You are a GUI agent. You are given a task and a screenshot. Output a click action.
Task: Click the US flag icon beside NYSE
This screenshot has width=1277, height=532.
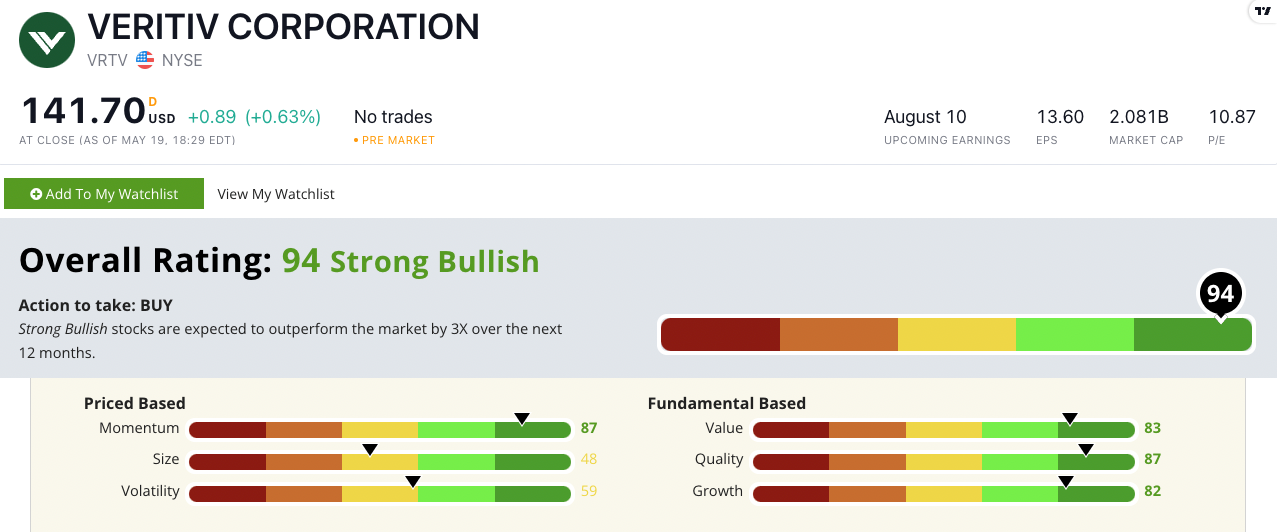point(146,60)
